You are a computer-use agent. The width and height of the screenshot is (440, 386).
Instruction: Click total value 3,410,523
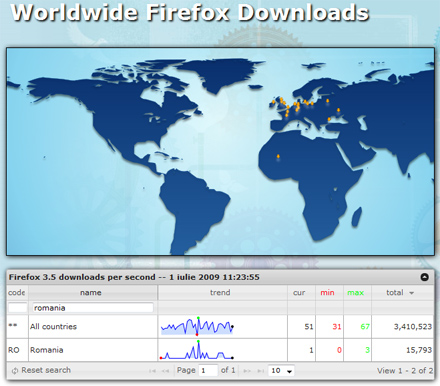click(x=413, y=327)
